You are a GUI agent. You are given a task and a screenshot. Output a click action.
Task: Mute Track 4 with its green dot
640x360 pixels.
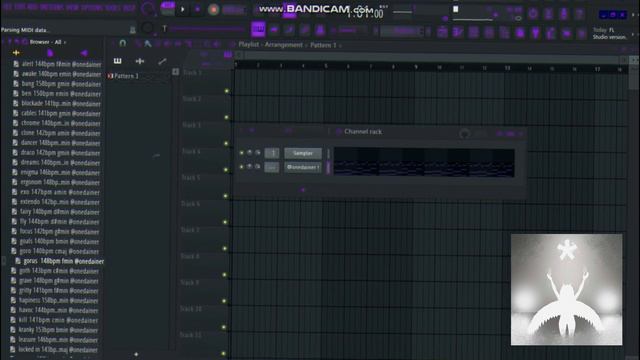226,170
